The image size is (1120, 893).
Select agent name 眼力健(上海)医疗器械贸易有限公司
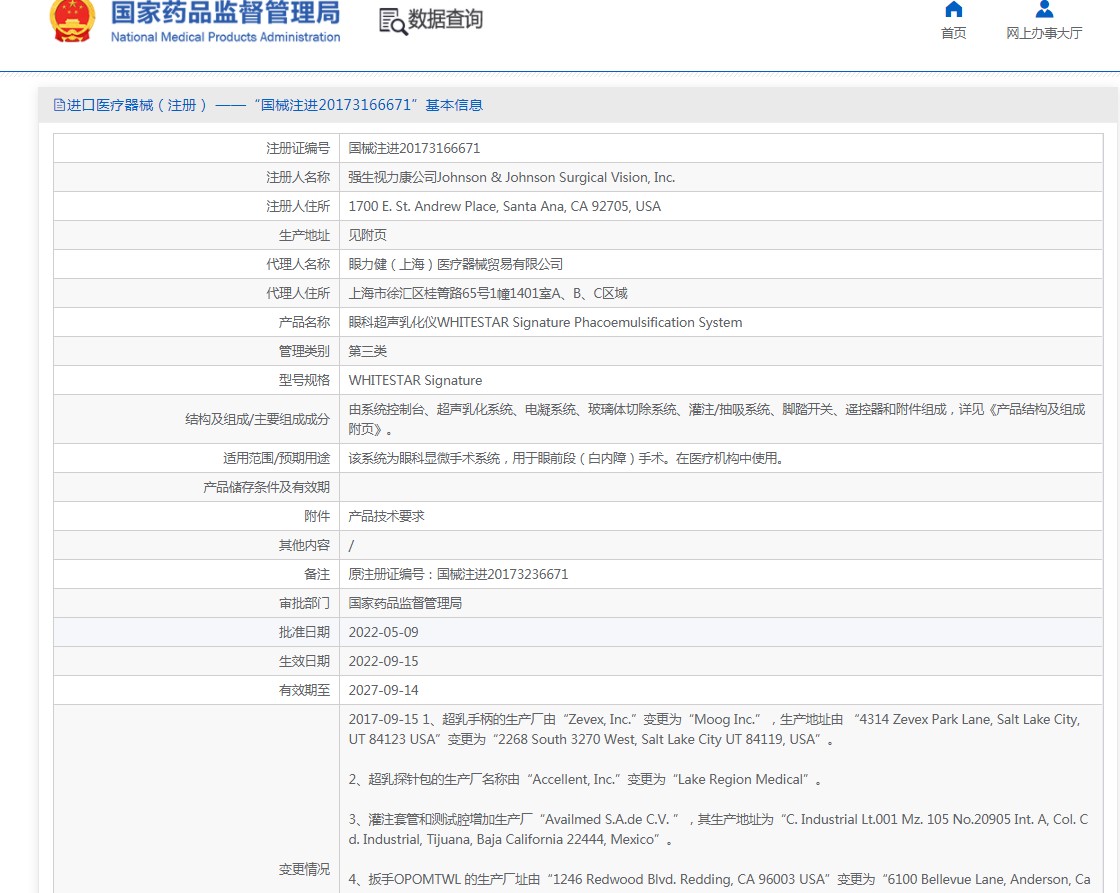456,264
